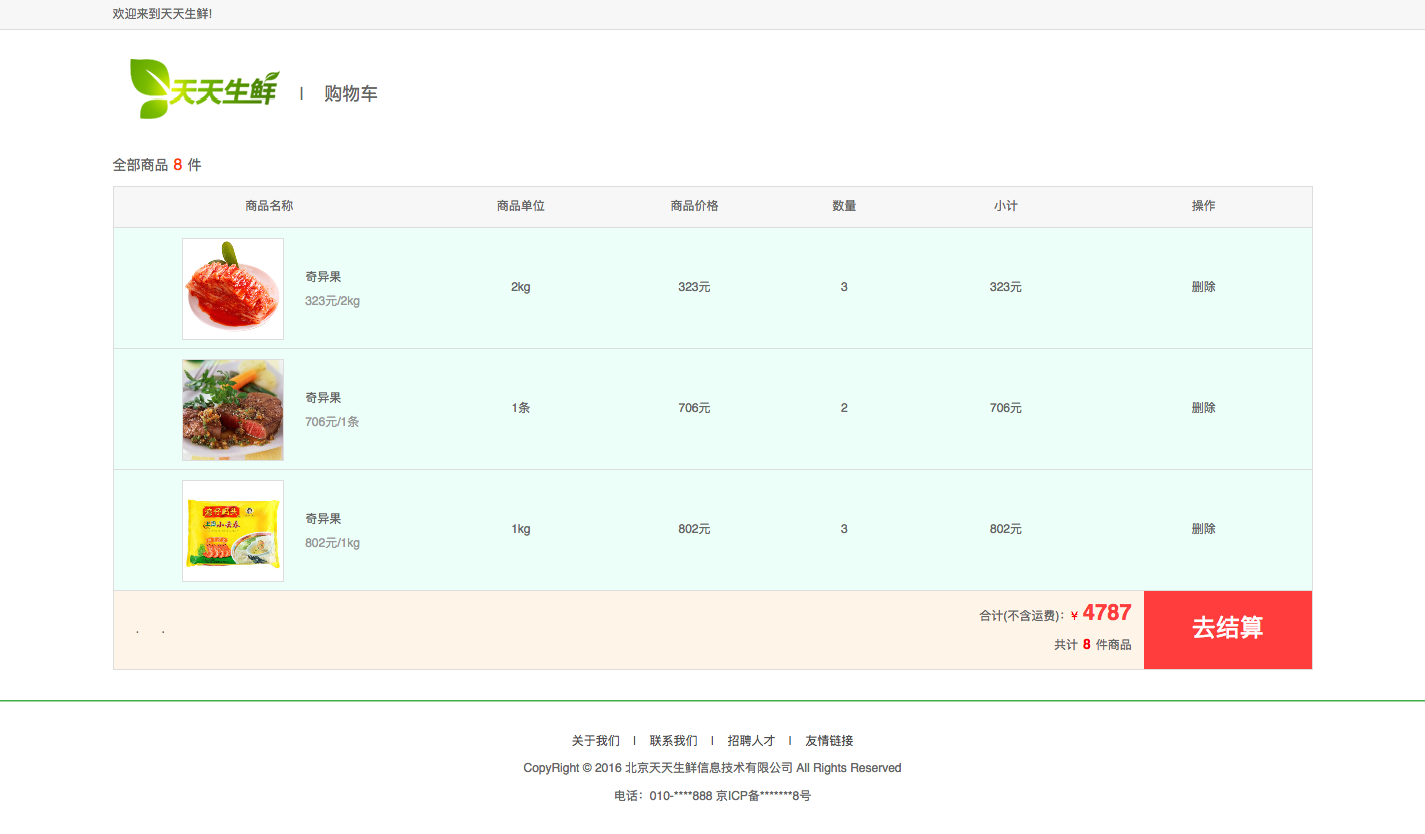Remove the 706元 product from cart
Image resolution: width=1425 pixels, height=834 pixels.
(x=1203, y=408)
